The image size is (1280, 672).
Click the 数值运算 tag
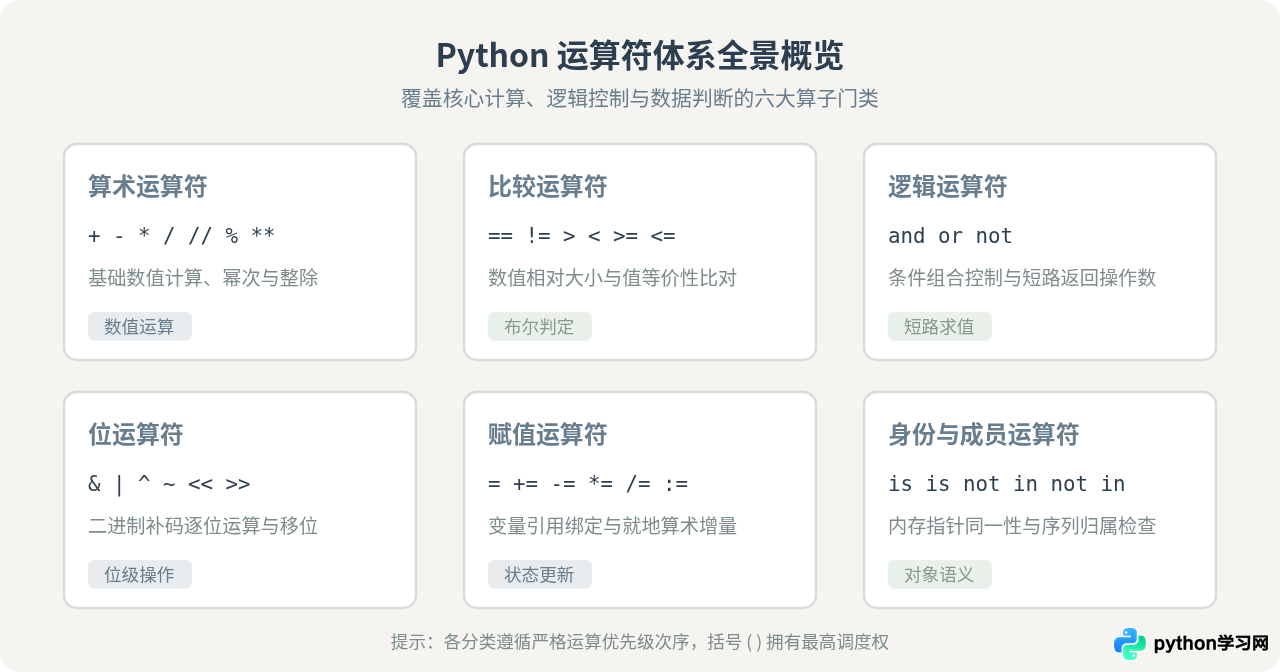click(140, 327)
